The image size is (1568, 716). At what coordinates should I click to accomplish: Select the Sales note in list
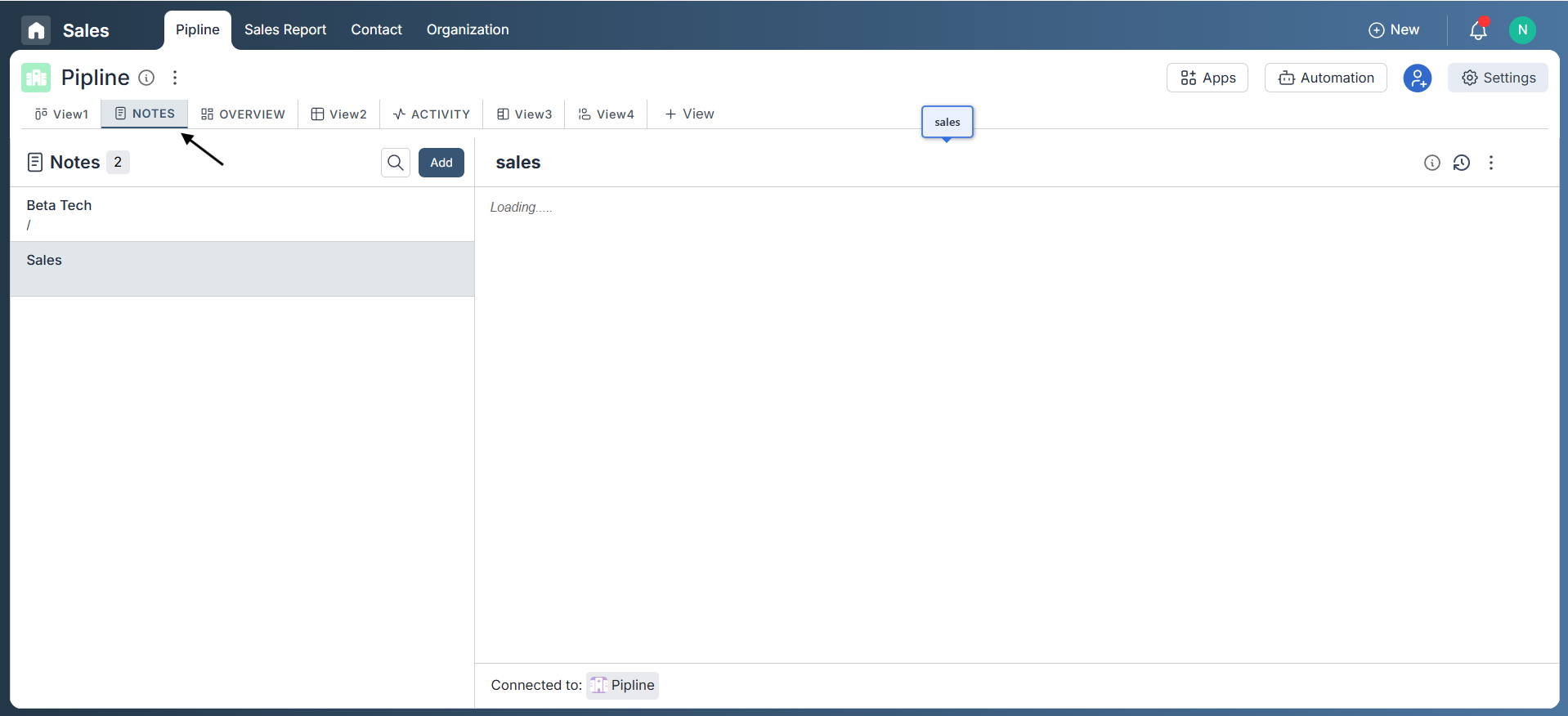coord(242,269)
